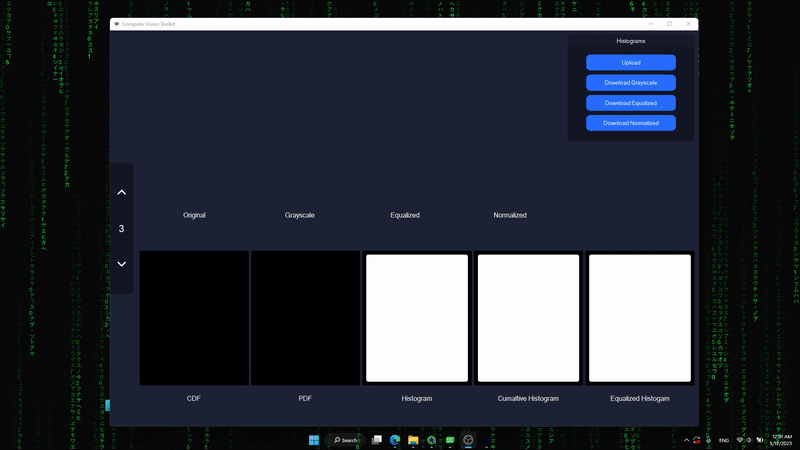Click Download Normalized button
The image size is (800, 450).
(631, 123)
